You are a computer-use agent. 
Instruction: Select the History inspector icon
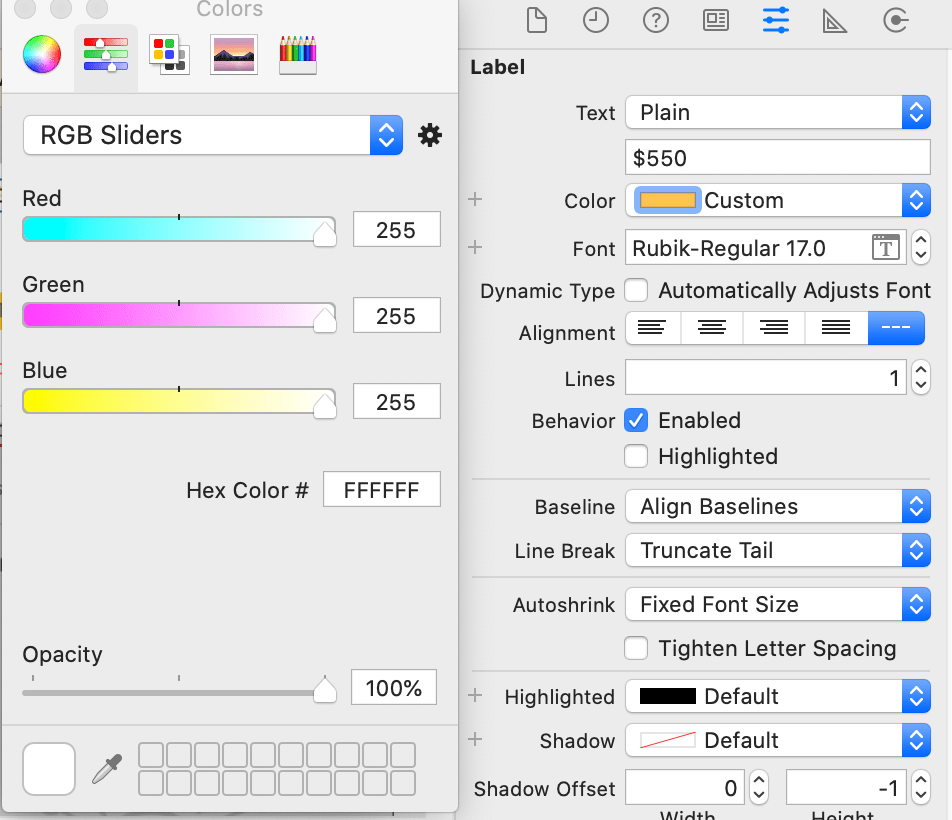tap(596, 19)
